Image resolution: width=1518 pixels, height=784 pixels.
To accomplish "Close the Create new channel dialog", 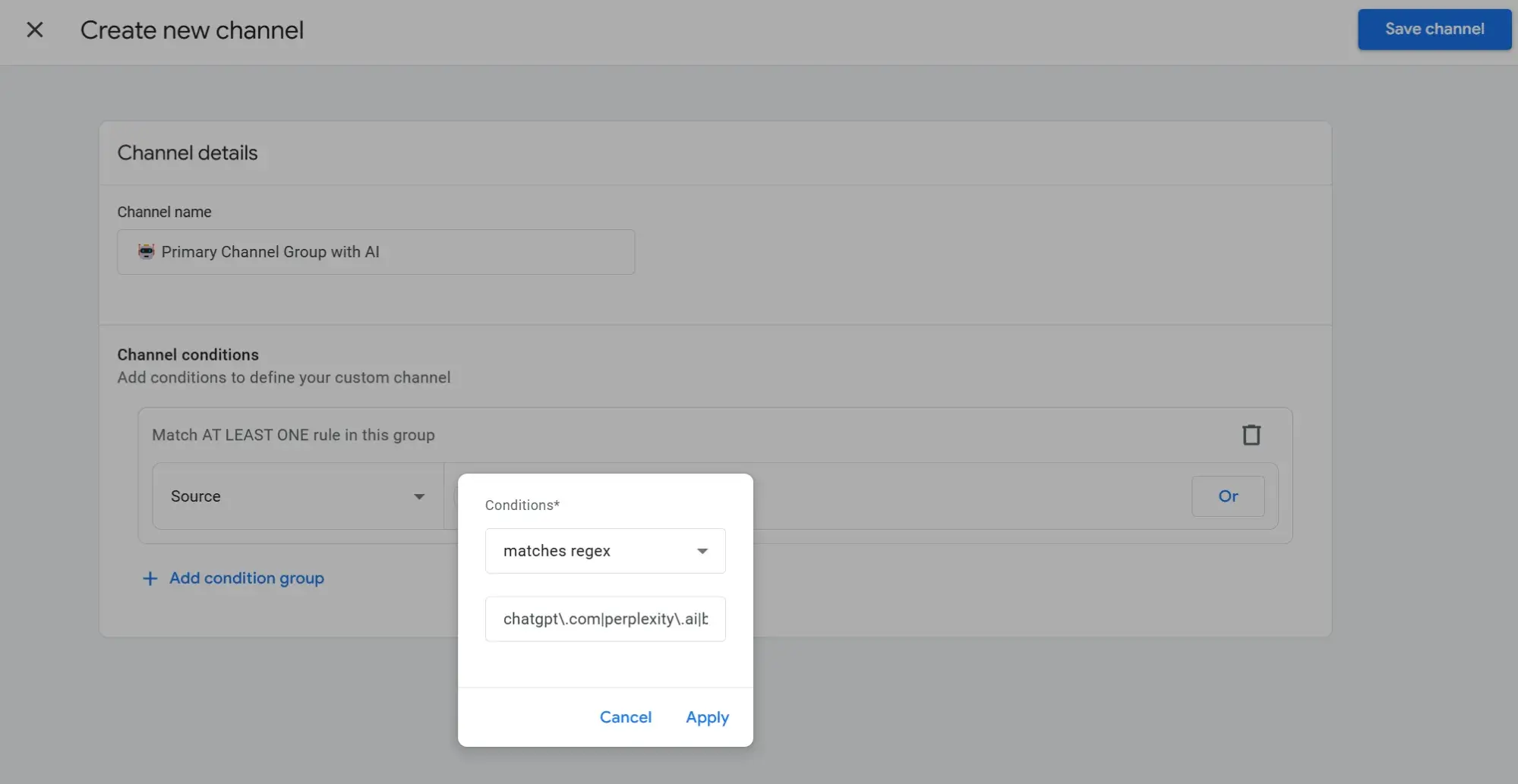I will click(x=35, y=30).
